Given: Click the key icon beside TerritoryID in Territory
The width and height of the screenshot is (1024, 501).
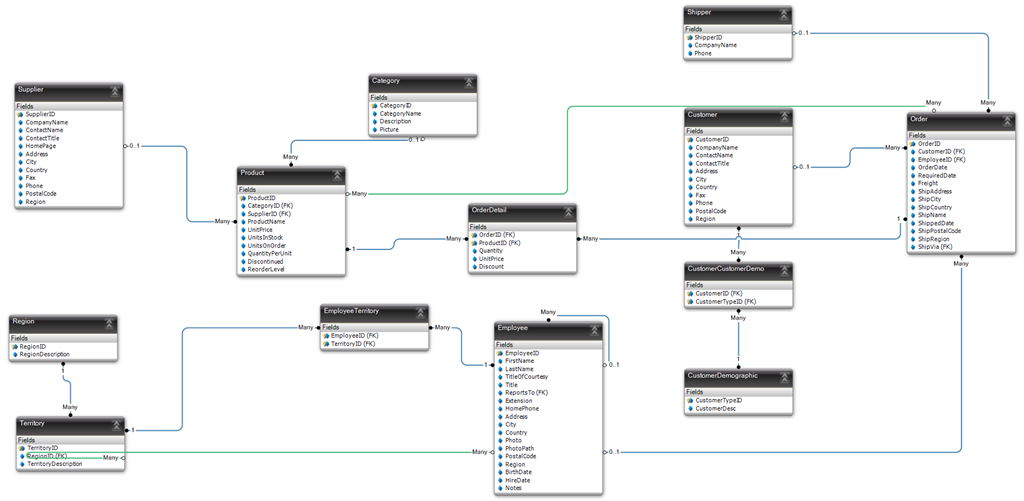Looking at the screenshot, I should 22,448.
